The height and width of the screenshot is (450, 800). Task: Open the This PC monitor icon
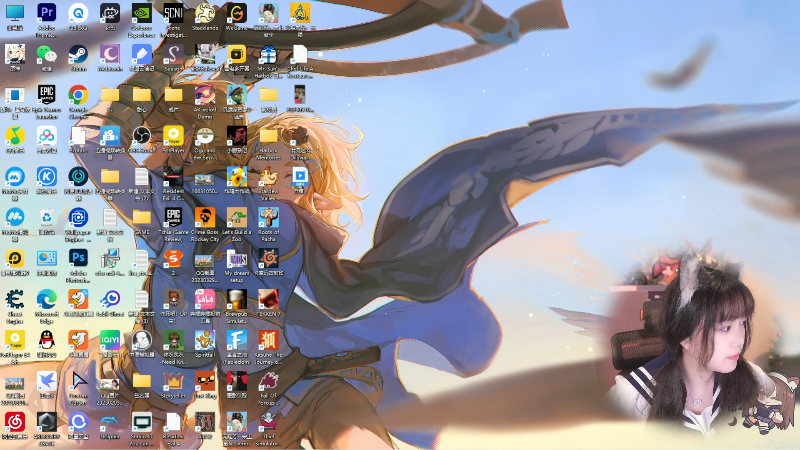15,13
